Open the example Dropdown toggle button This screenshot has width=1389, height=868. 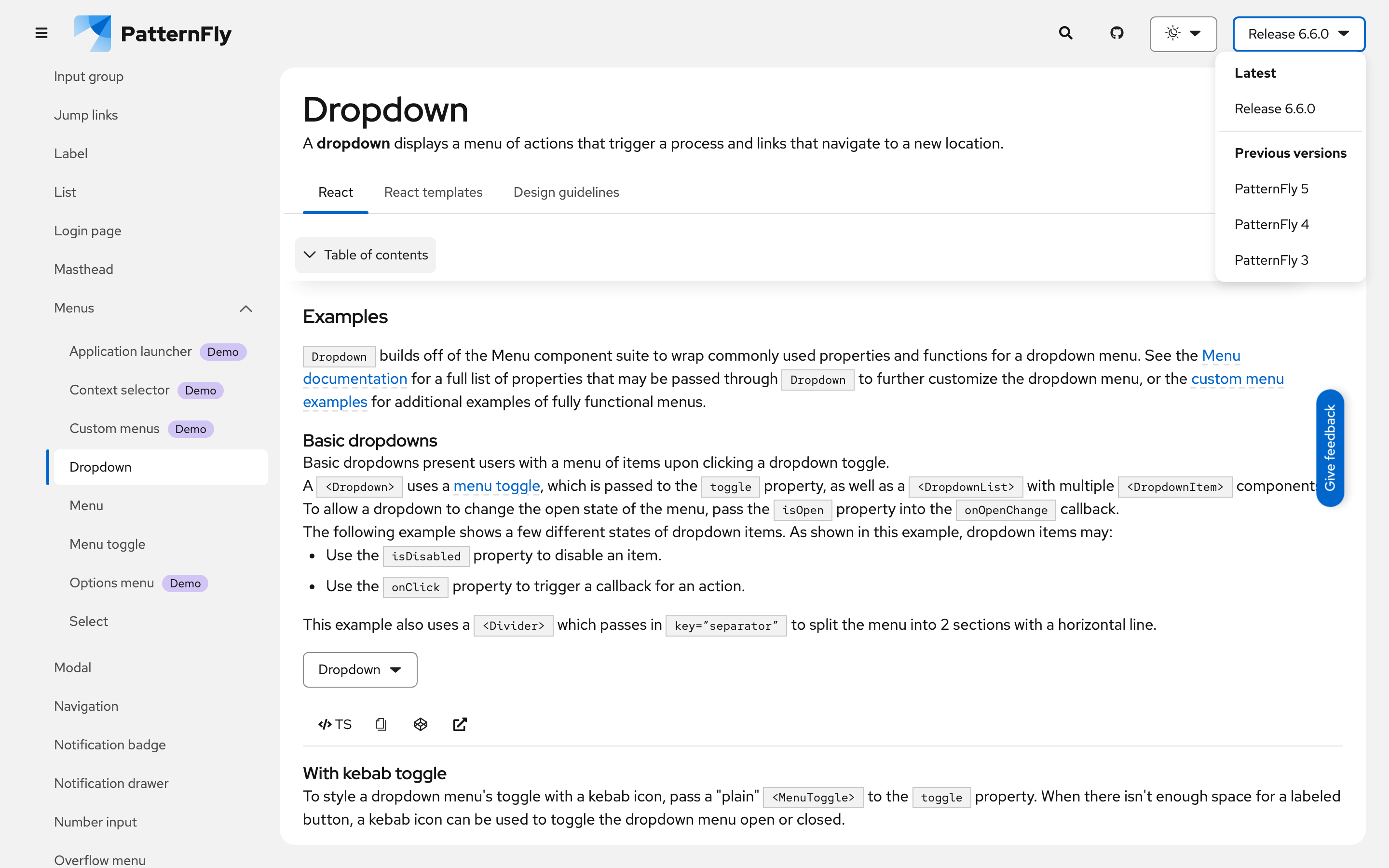point(360,669)
